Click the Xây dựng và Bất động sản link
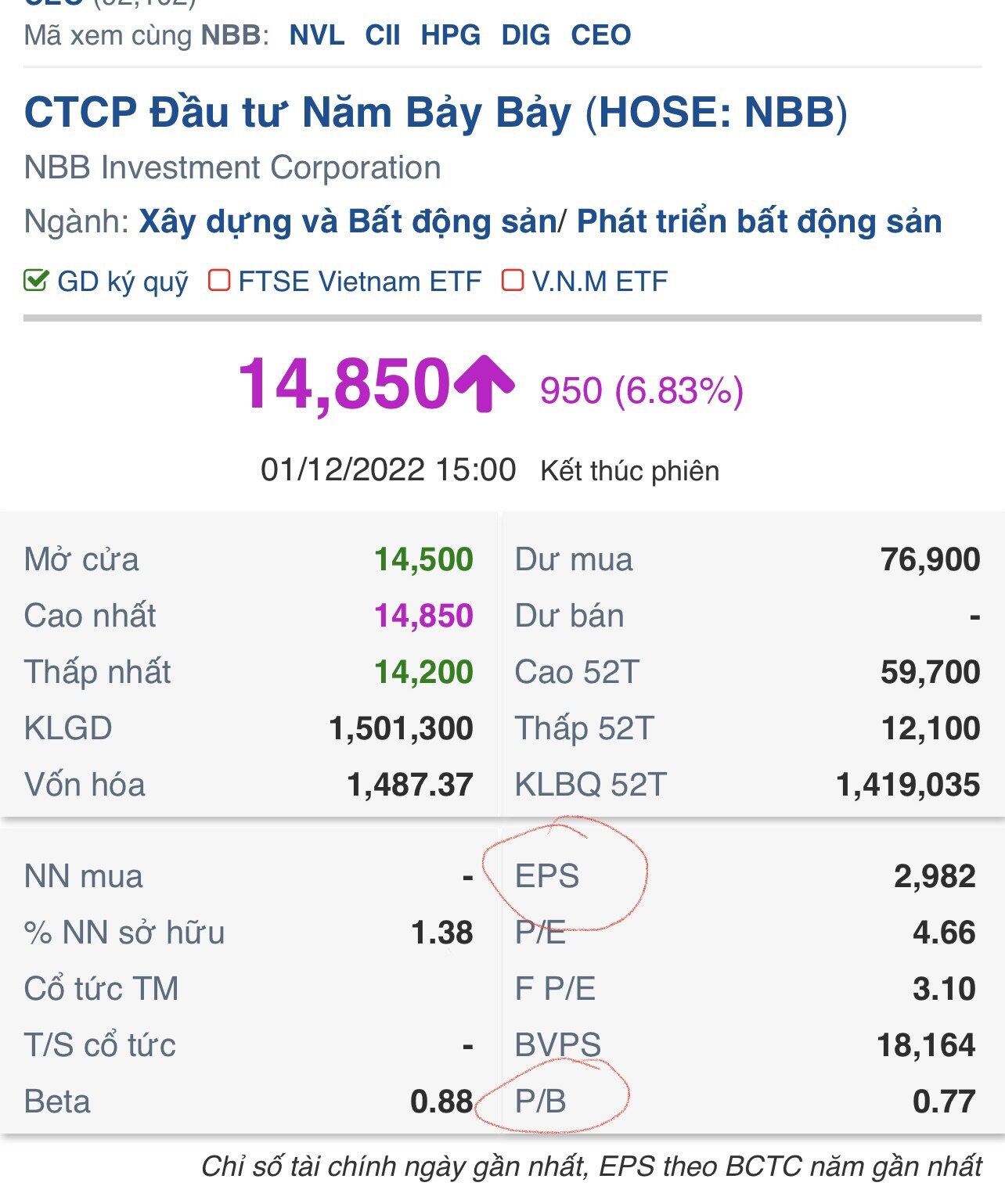 click(348, 222)
